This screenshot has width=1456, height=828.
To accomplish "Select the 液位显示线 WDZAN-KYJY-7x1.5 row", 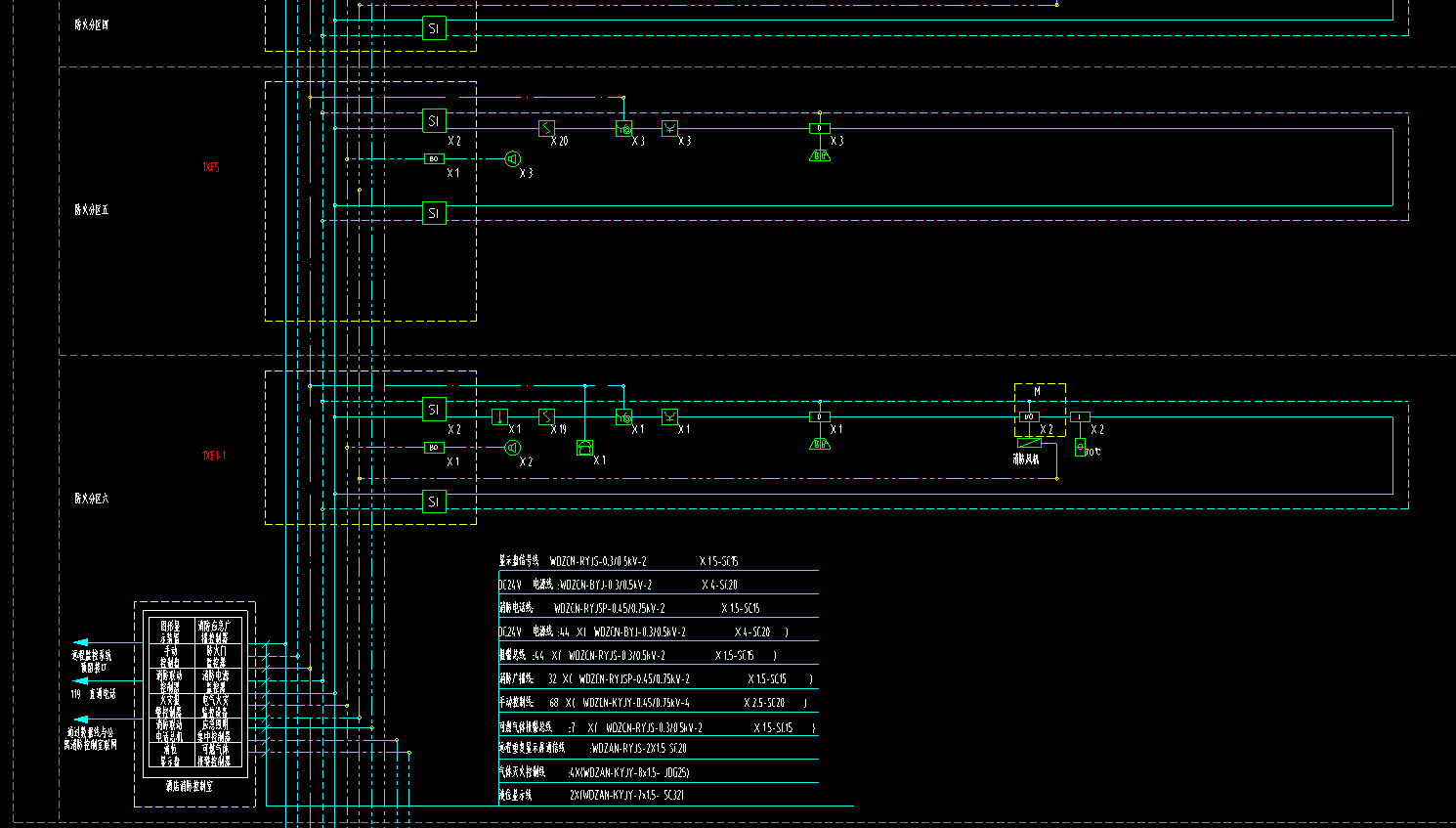I will (591, 796).
